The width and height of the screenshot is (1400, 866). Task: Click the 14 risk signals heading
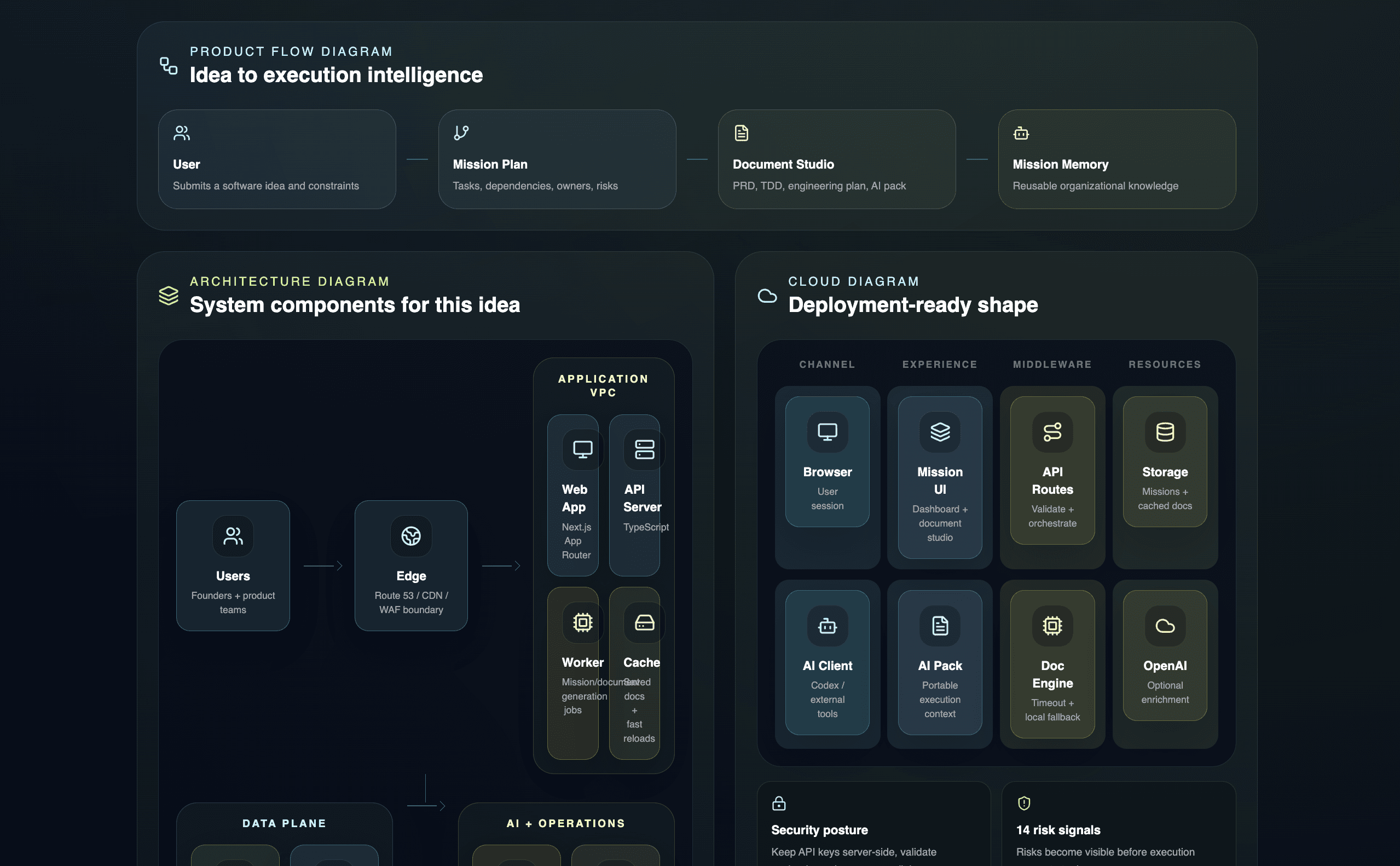1058,830
